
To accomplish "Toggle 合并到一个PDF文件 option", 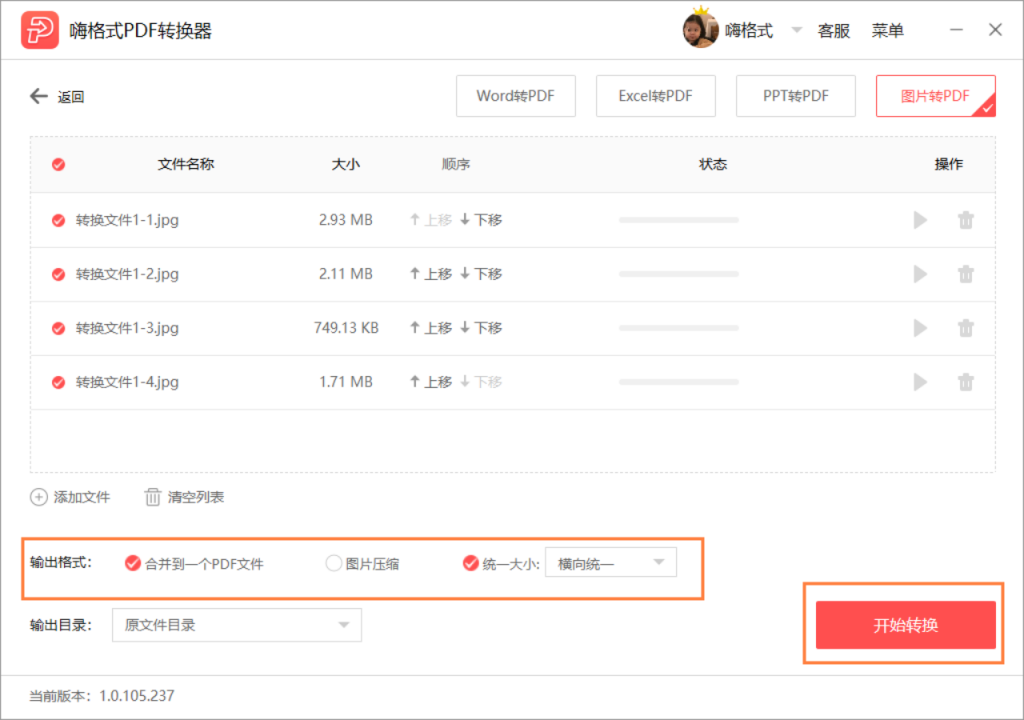I will [x=133, y=563].
